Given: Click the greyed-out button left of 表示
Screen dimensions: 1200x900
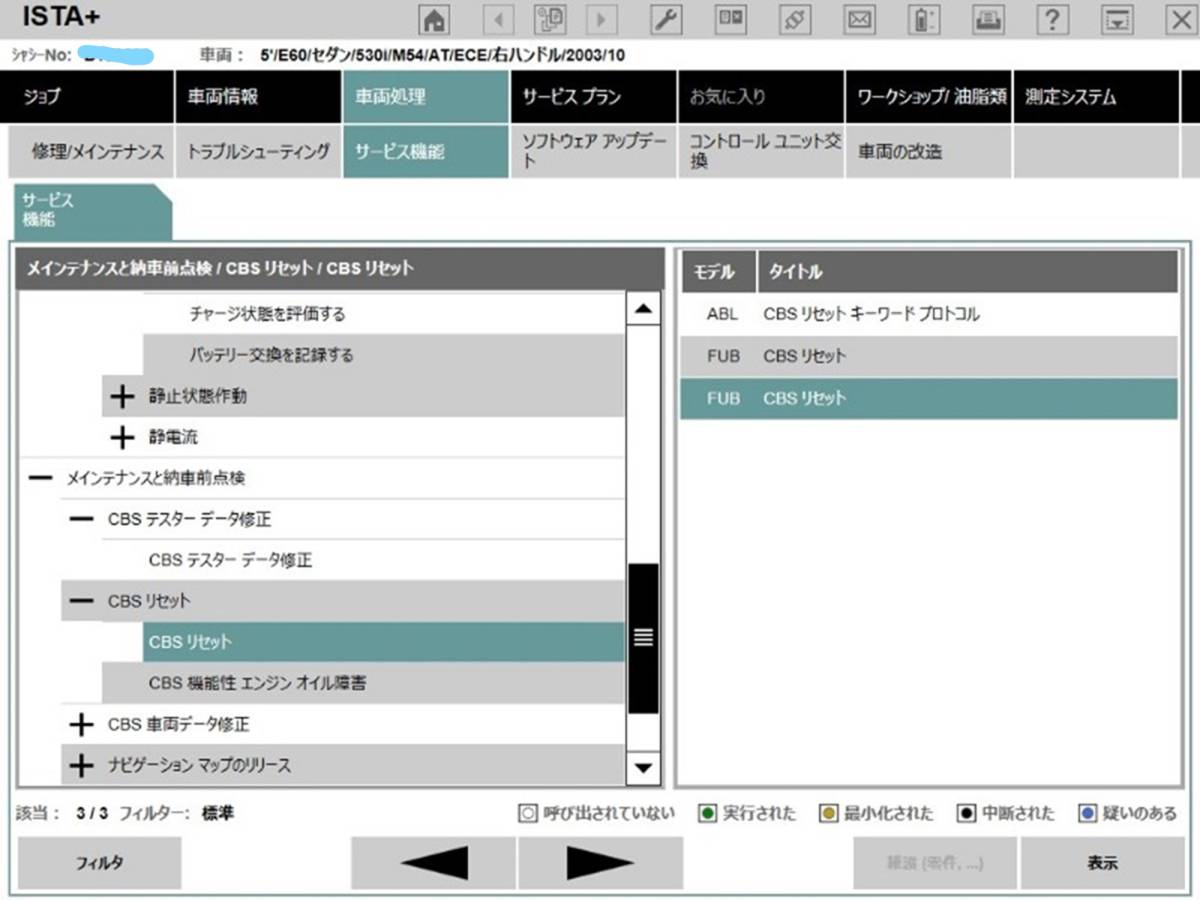Looking at the screenshot, I should click(935, 863).
